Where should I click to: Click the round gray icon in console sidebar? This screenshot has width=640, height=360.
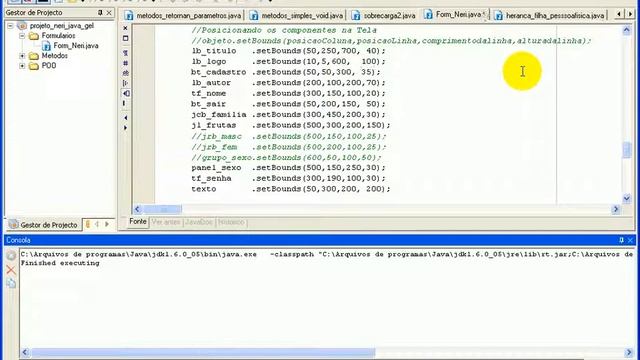(x=11, y=256)
